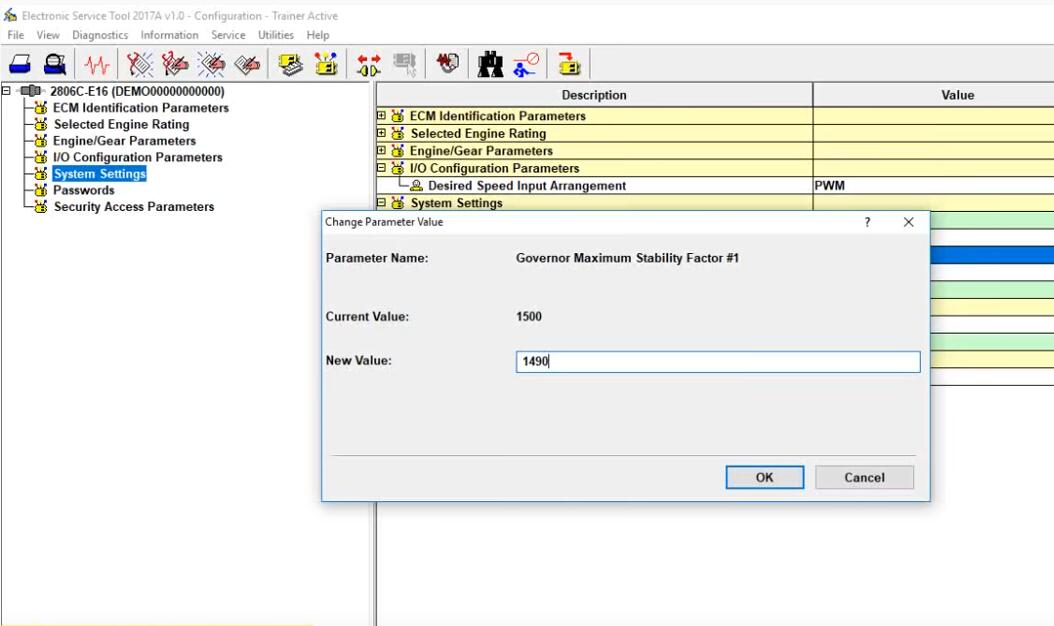
Task: Collapse the 2806C-E16 tree node
Action: tap(6, 90)
